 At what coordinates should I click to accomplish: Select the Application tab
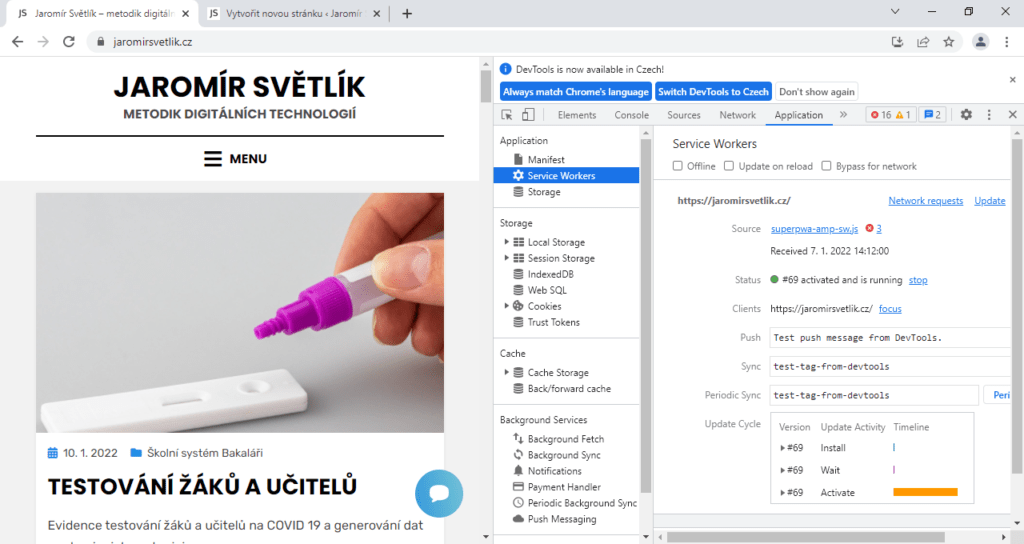(798, 115)
